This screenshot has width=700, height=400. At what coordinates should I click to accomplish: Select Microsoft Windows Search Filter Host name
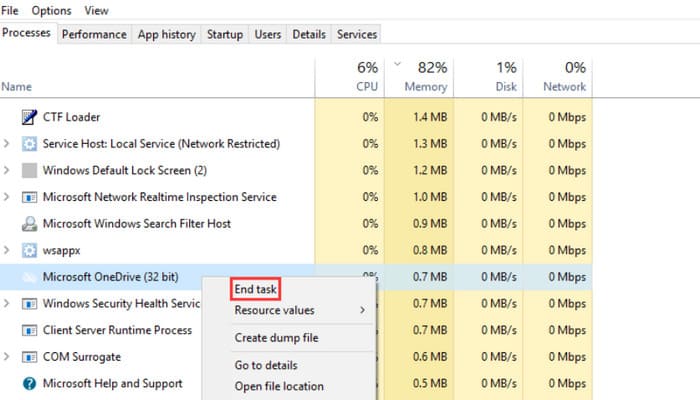click(x=137, y=224)
